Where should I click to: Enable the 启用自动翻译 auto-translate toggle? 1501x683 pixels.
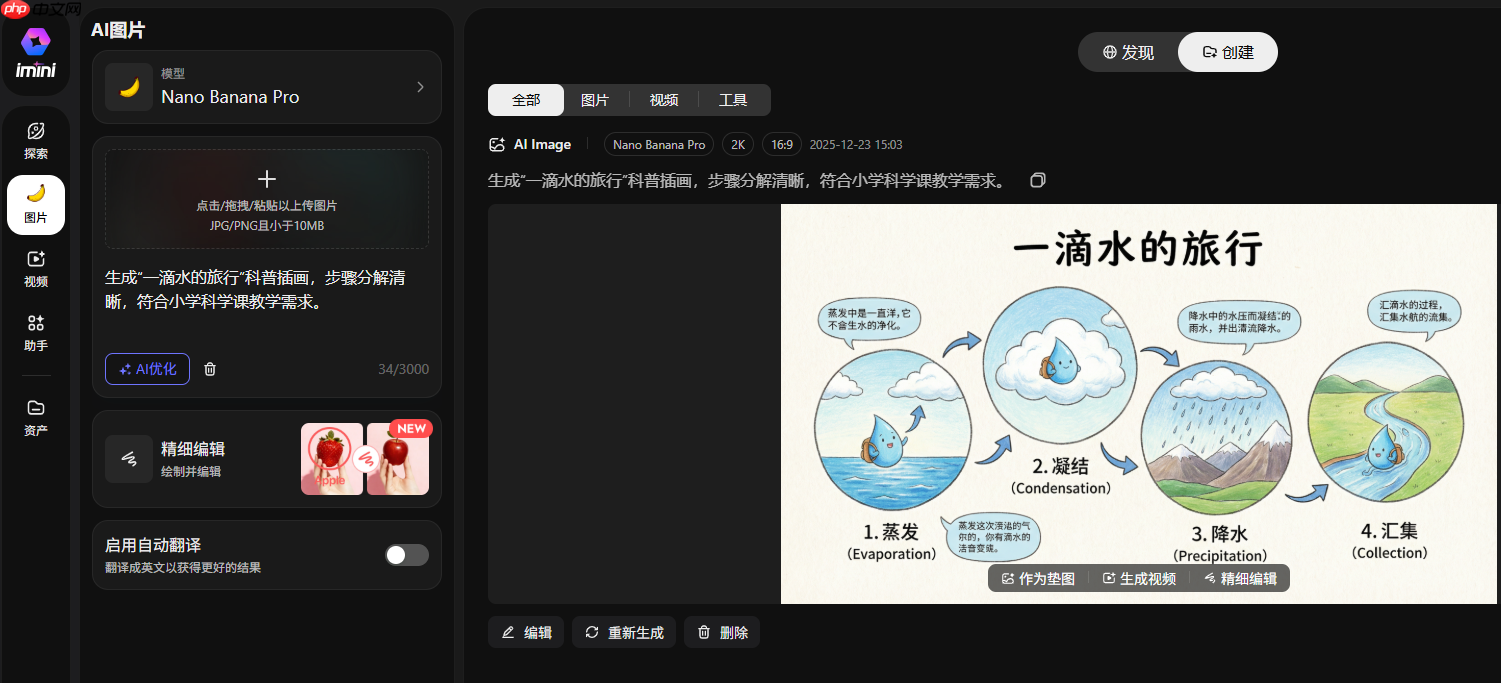pyautogui.click(x=406, y=554)
